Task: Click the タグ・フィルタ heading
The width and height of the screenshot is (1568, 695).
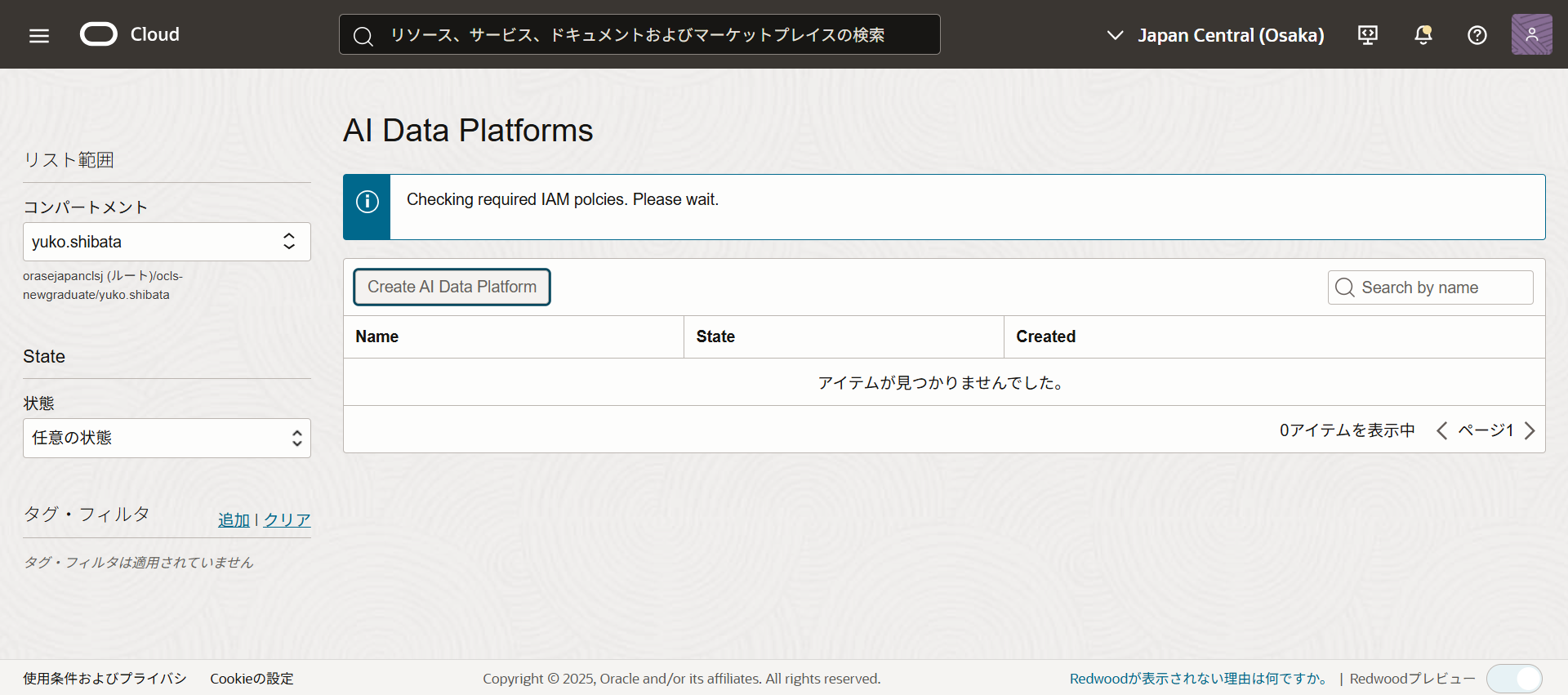Action: click(87, 514)
